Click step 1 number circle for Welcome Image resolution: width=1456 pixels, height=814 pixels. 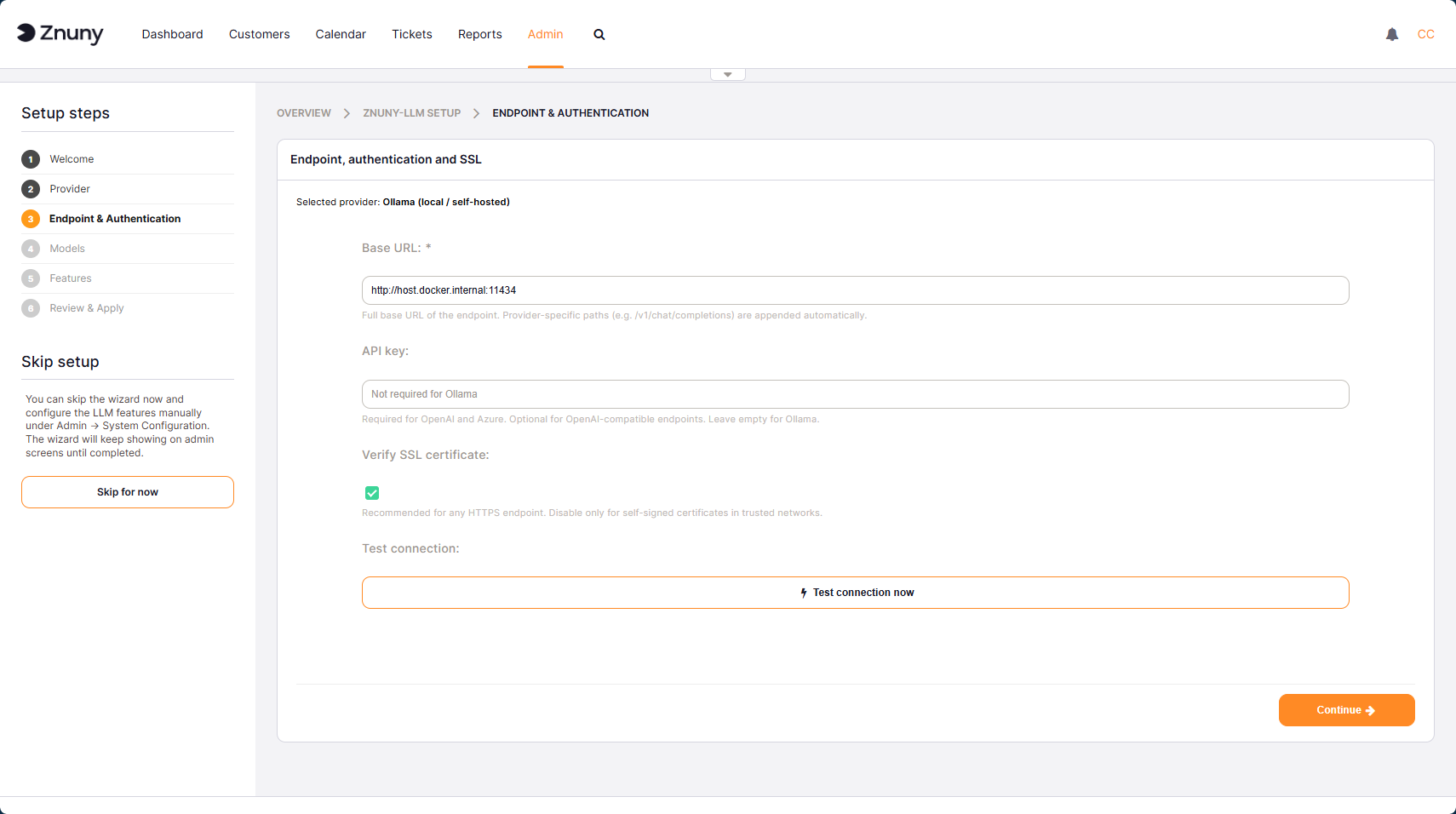click(31, 159)
